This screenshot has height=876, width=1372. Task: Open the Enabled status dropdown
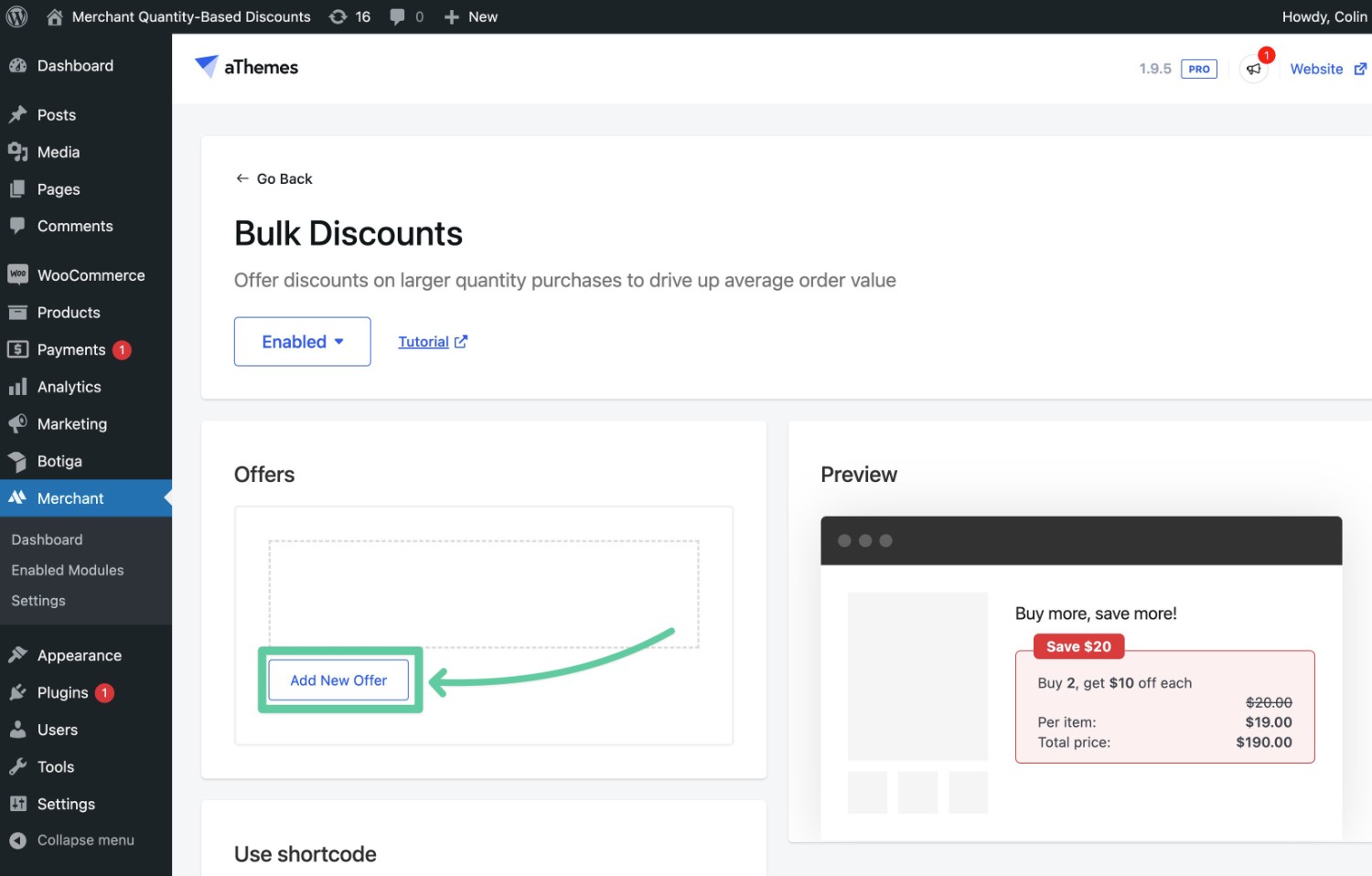click(x=302, y=342)
